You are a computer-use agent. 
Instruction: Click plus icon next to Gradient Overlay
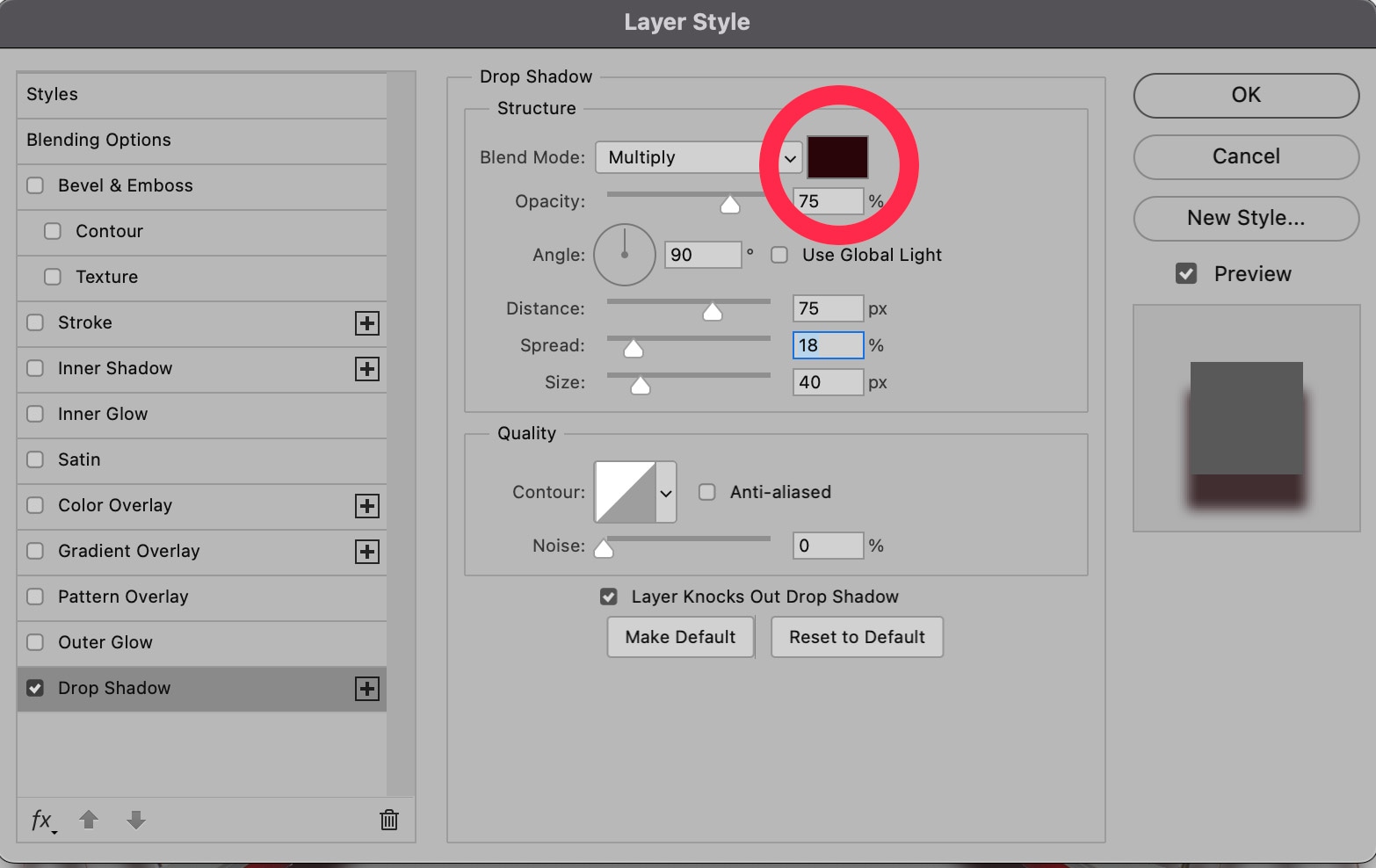point(367,552)
